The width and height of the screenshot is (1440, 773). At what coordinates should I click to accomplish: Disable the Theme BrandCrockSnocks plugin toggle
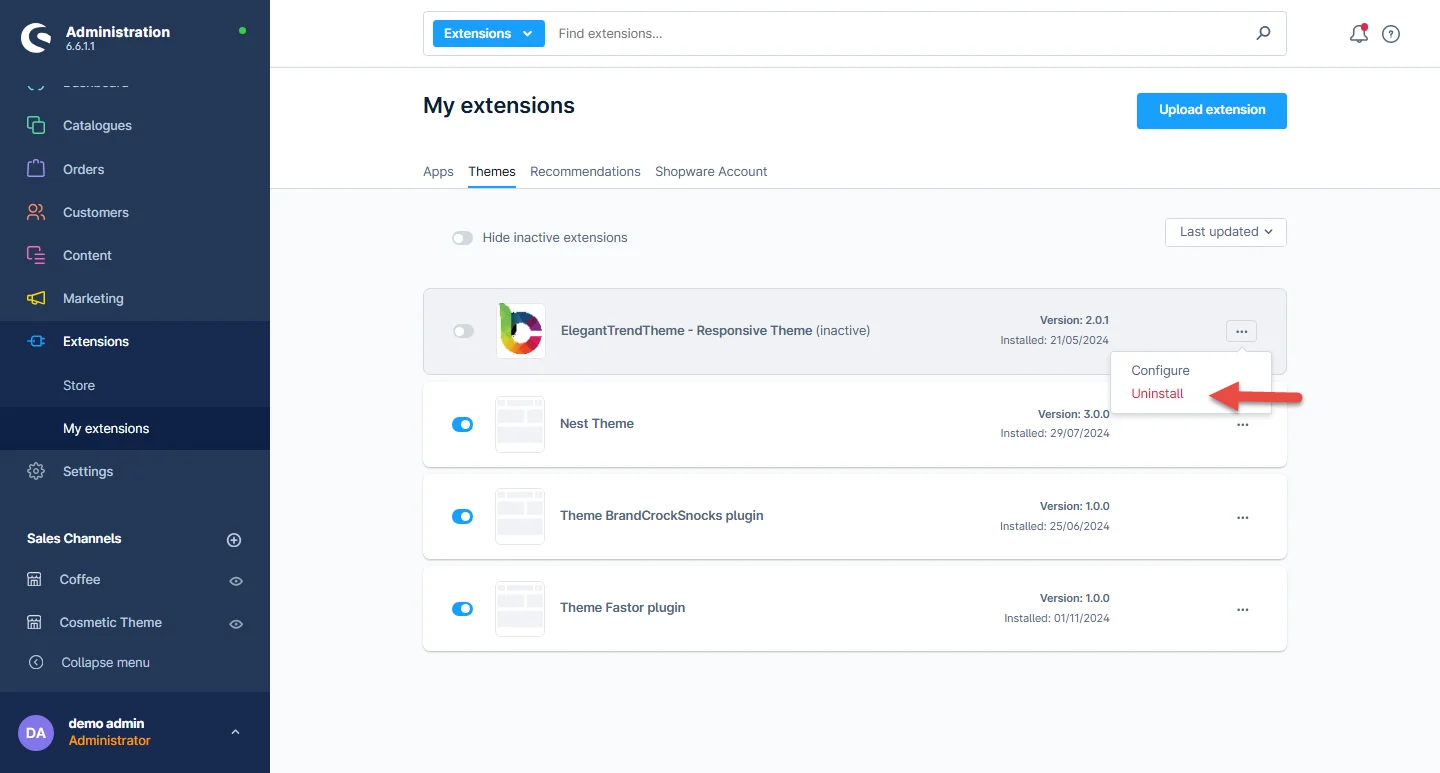tap(462, 516)
